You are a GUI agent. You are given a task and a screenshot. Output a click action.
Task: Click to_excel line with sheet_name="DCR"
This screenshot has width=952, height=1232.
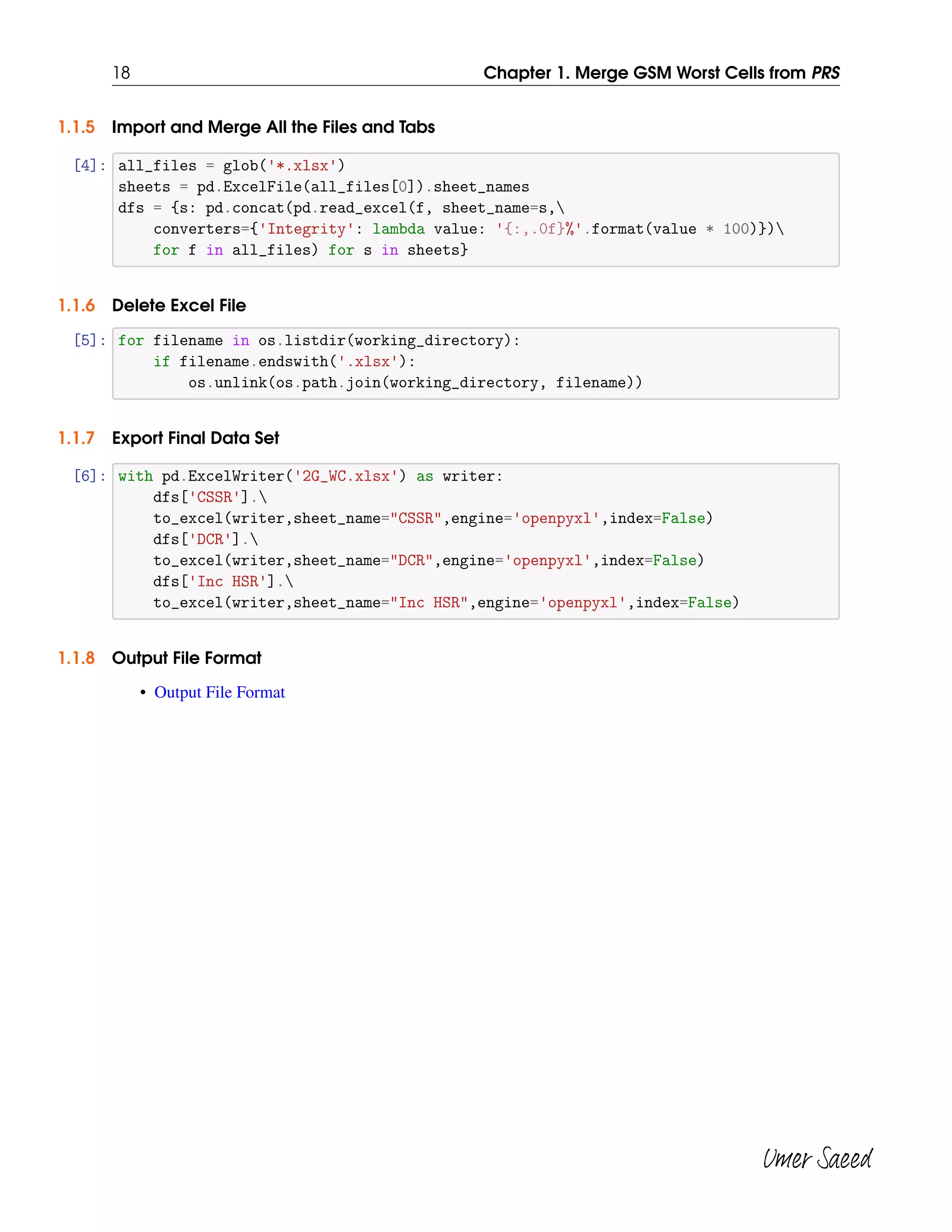click(429, 561)
